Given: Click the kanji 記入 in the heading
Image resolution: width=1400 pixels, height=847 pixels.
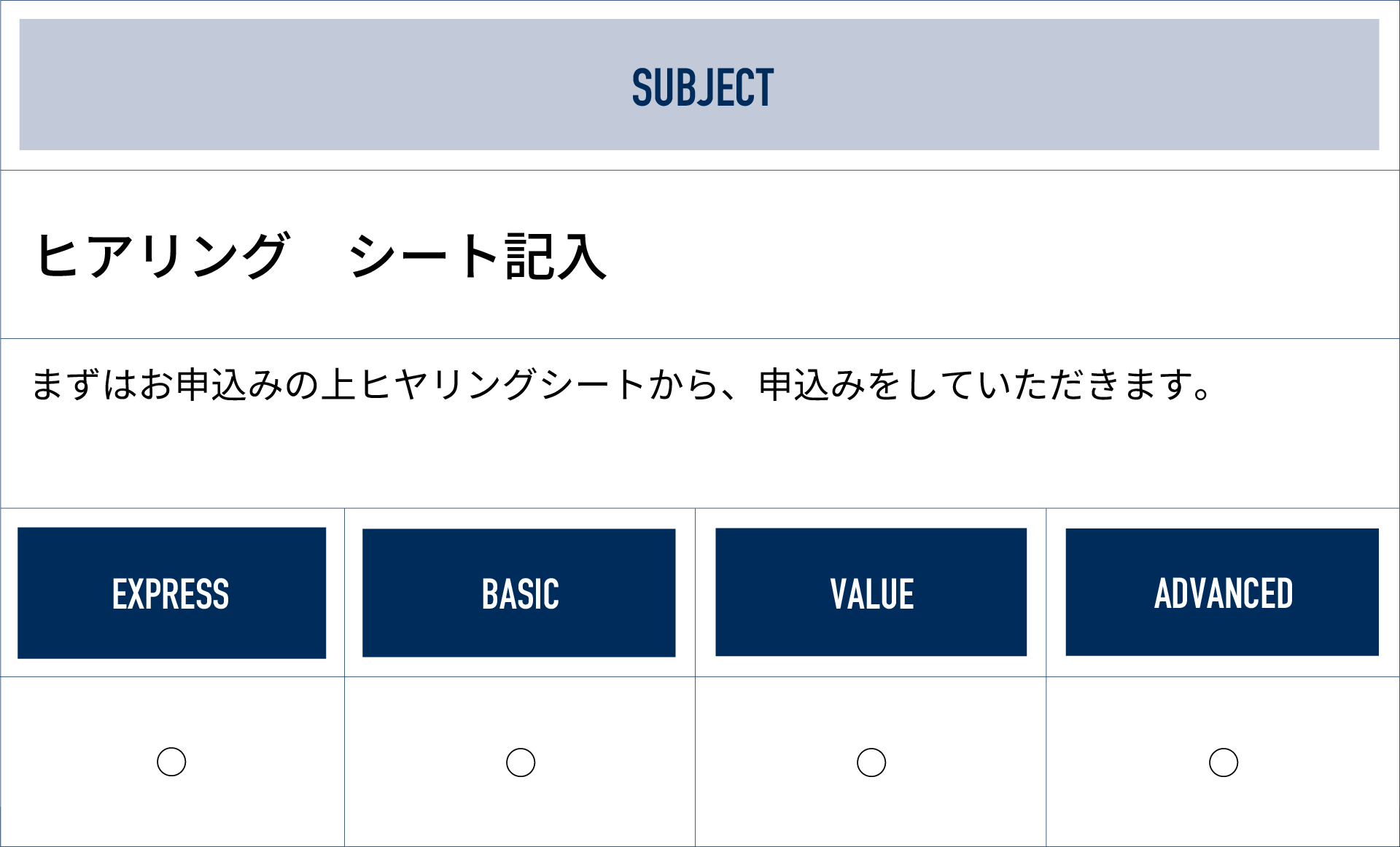Looking at the screenshot, I should point(556,256).
